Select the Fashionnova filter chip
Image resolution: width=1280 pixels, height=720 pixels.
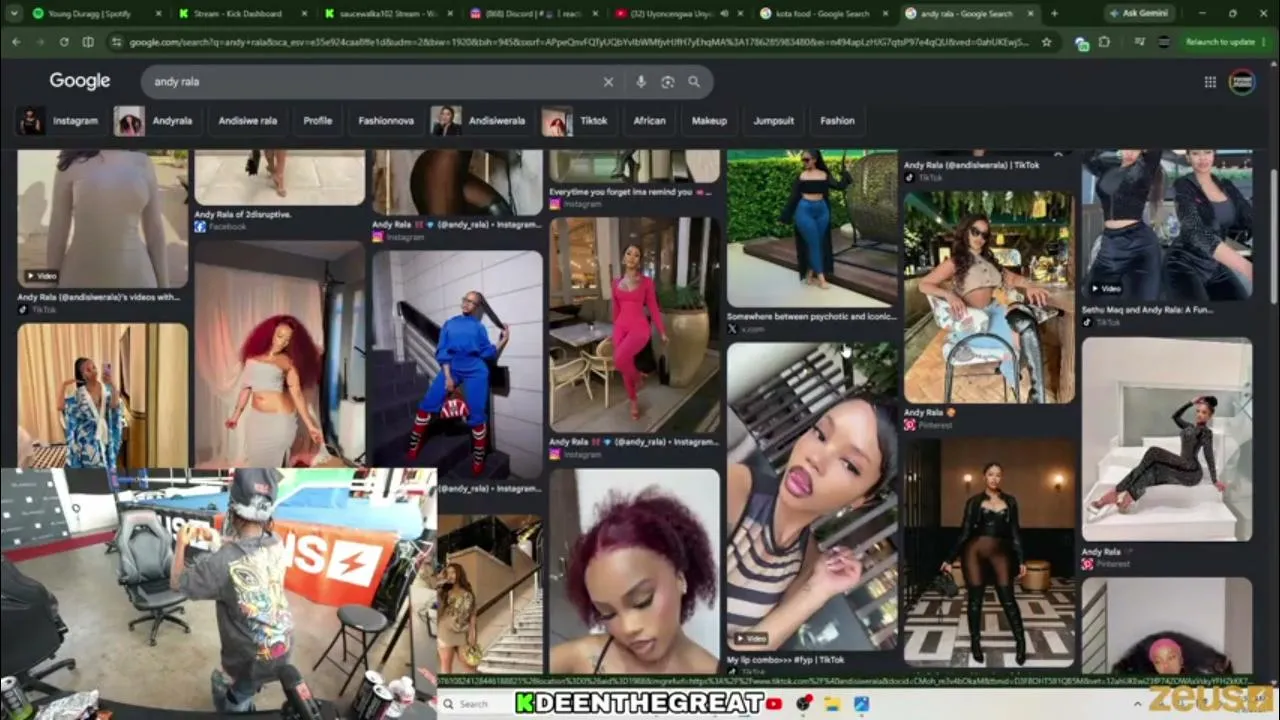click(x=386, y=121)
